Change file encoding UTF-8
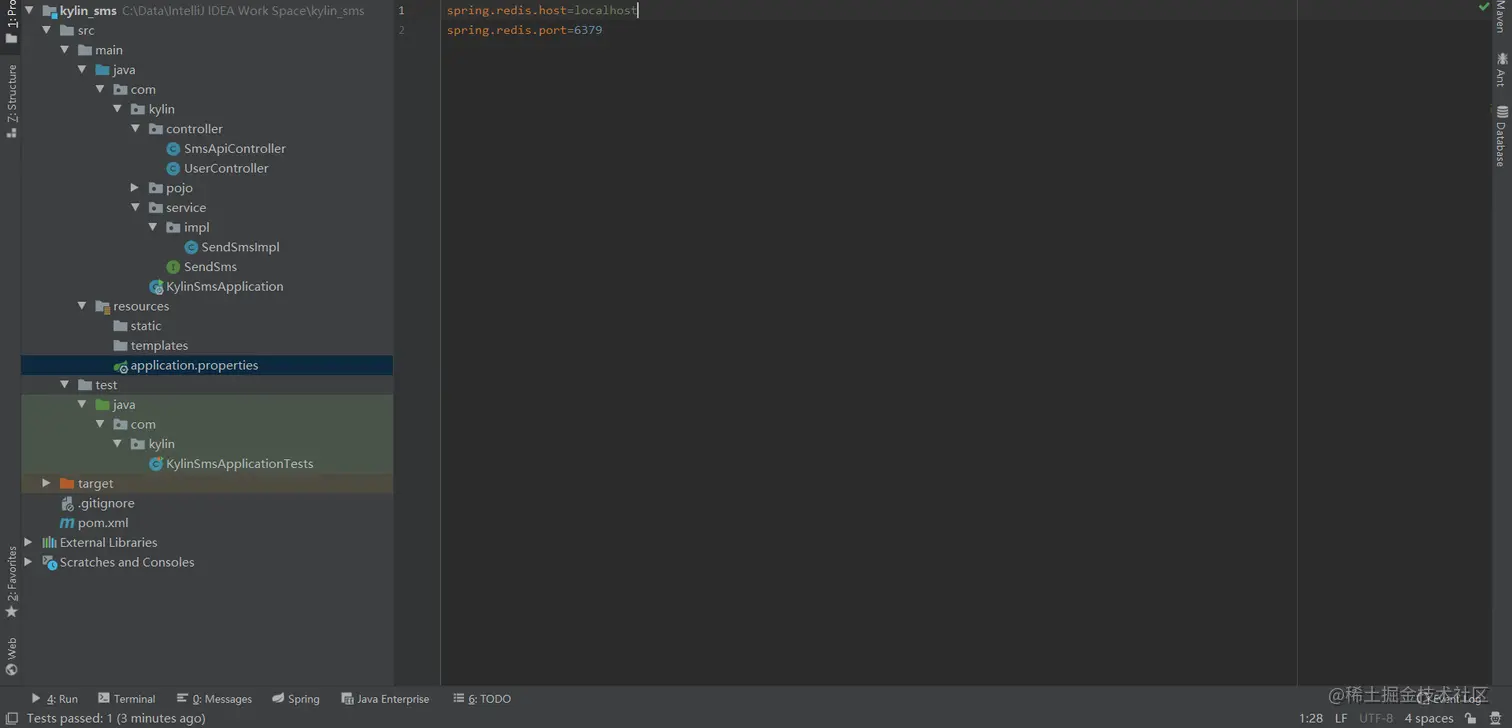The height and width of the screenshot is (728, 1512). (1376, 718)
